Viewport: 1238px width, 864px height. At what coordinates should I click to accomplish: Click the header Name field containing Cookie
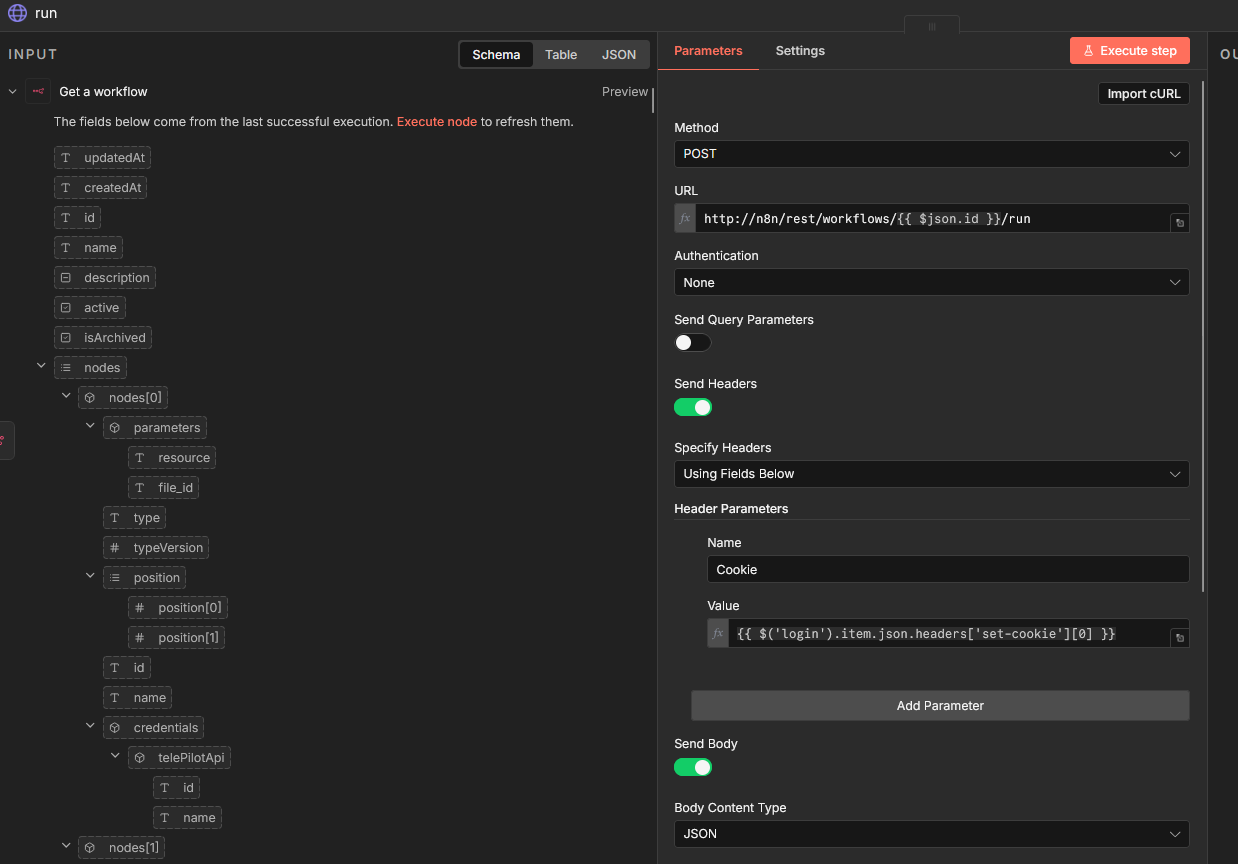(947, 570)
